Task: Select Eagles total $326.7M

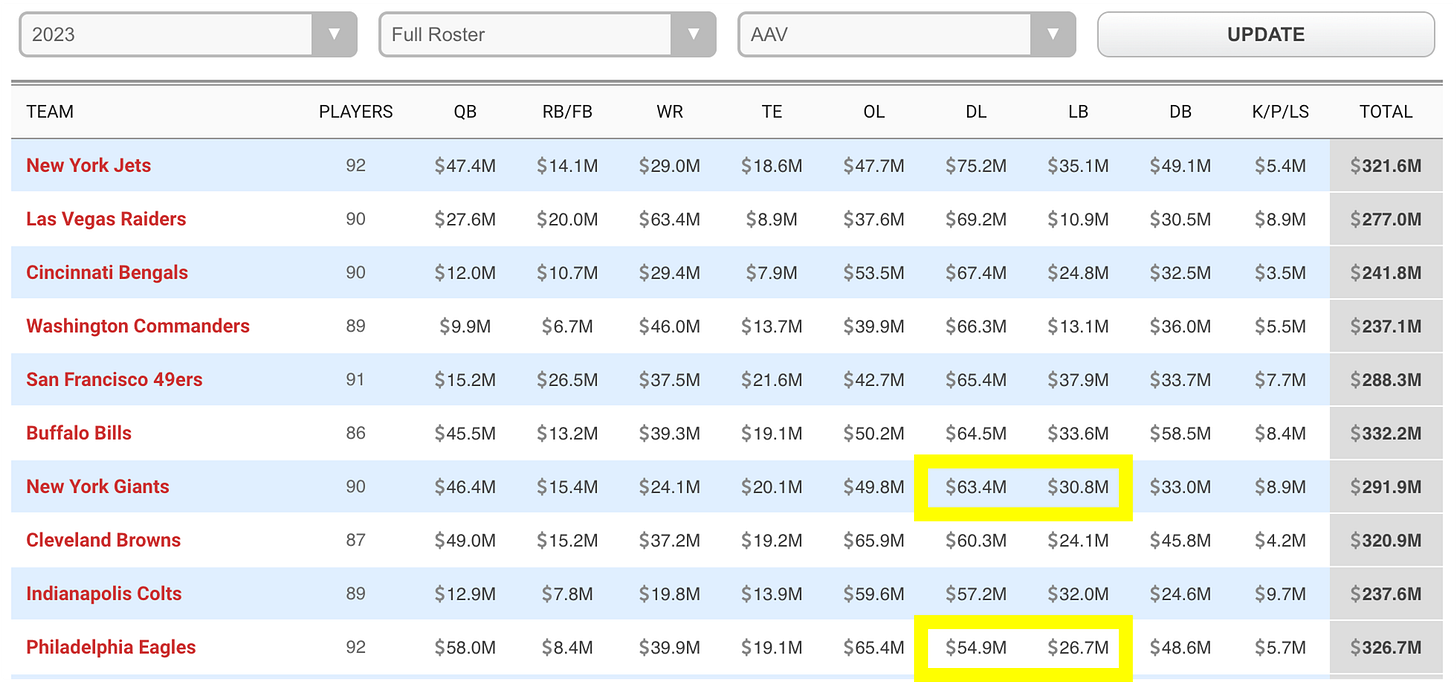Action: (x=1386, y=647)
